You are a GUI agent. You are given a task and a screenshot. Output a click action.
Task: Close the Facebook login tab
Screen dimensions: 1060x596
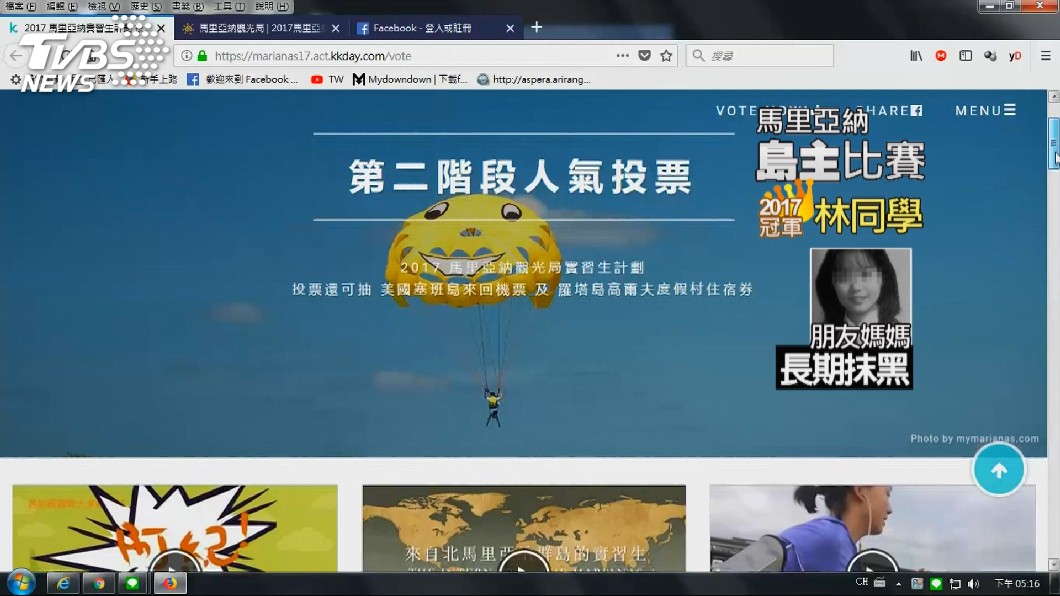(510, 28)
